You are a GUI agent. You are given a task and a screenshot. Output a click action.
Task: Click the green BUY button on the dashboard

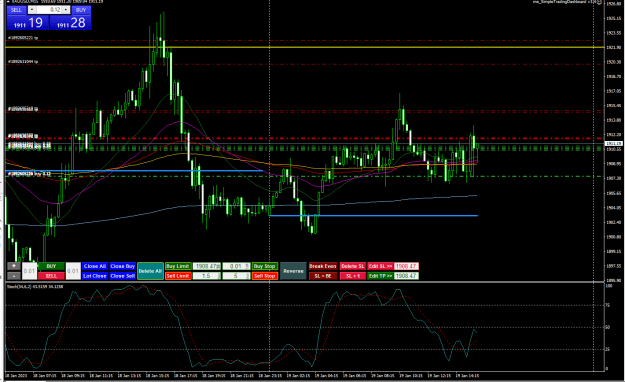point(51,266)
